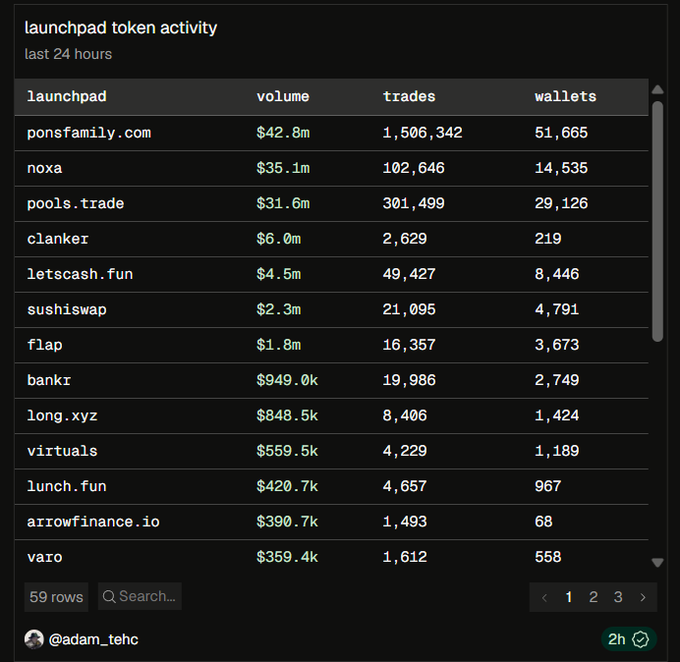
Task: Click the 19,986 trades value
Action: (409, 380)
